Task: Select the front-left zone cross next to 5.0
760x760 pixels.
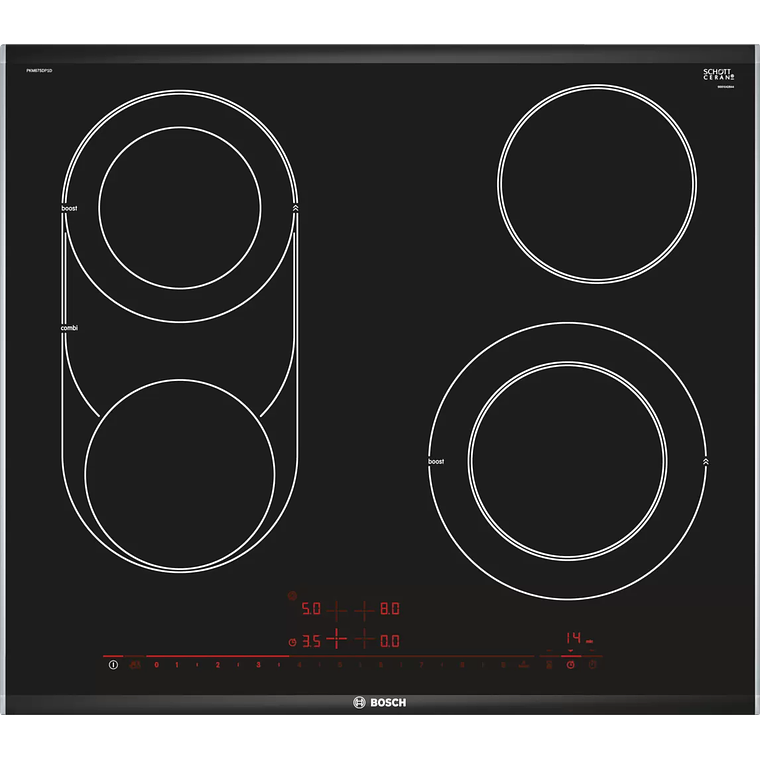Action: (336, 608)
